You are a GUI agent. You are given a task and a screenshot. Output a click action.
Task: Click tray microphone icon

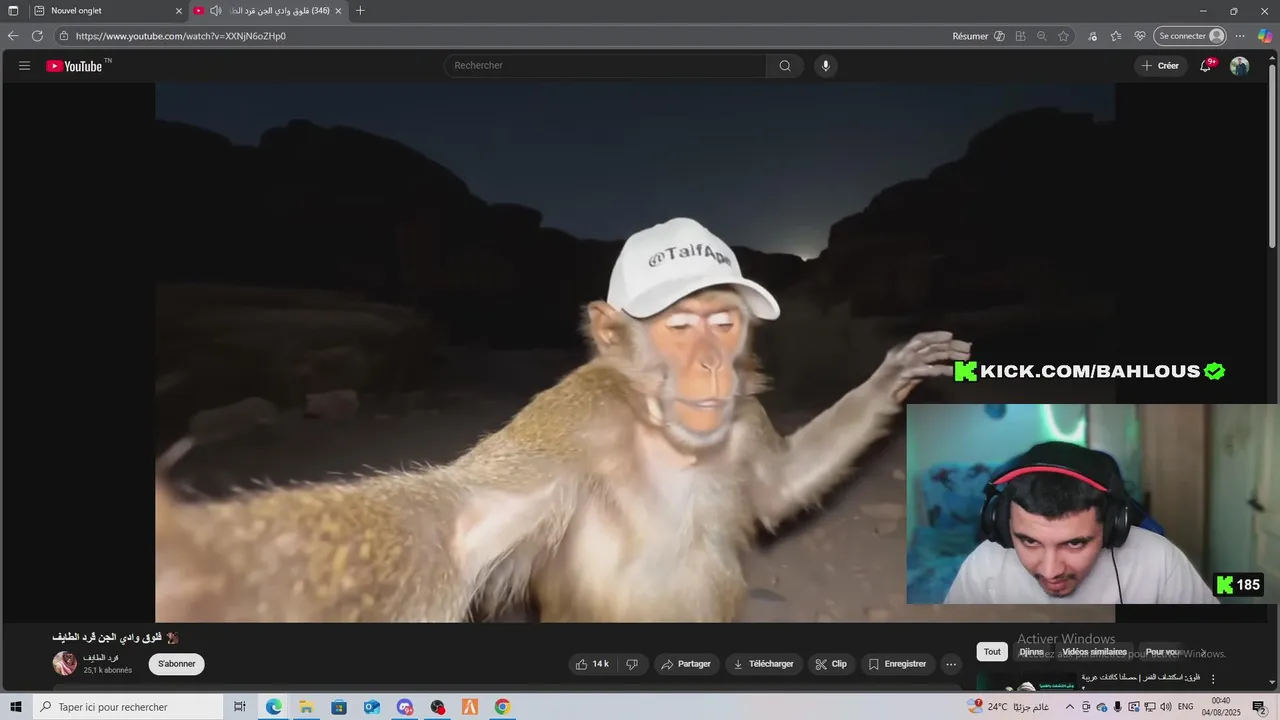[x=1118, y=707]
